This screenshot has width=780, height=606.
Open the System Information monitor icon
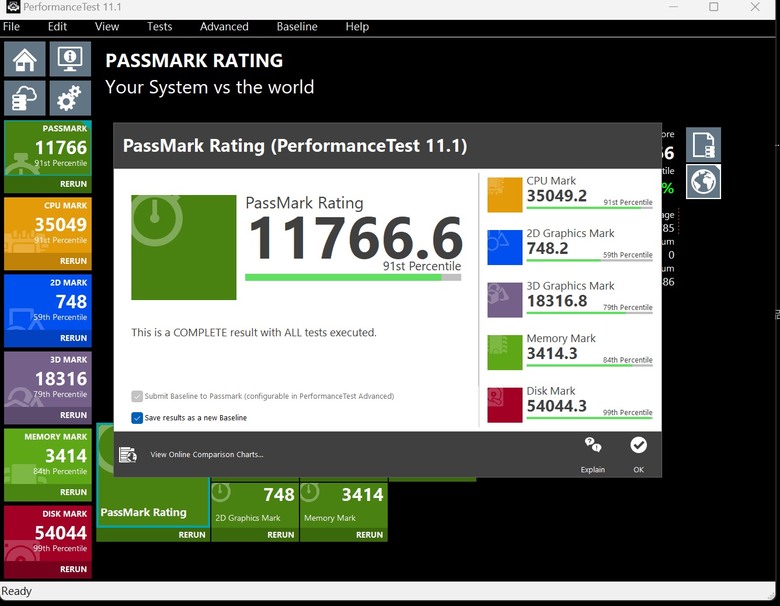[x=70, y=59]
